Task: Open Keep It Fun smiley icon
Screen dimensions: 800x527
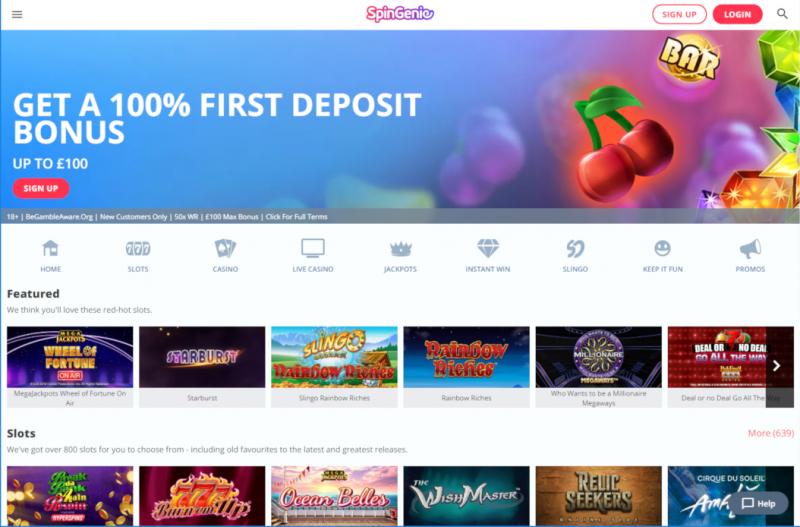Action: (662, 248)
